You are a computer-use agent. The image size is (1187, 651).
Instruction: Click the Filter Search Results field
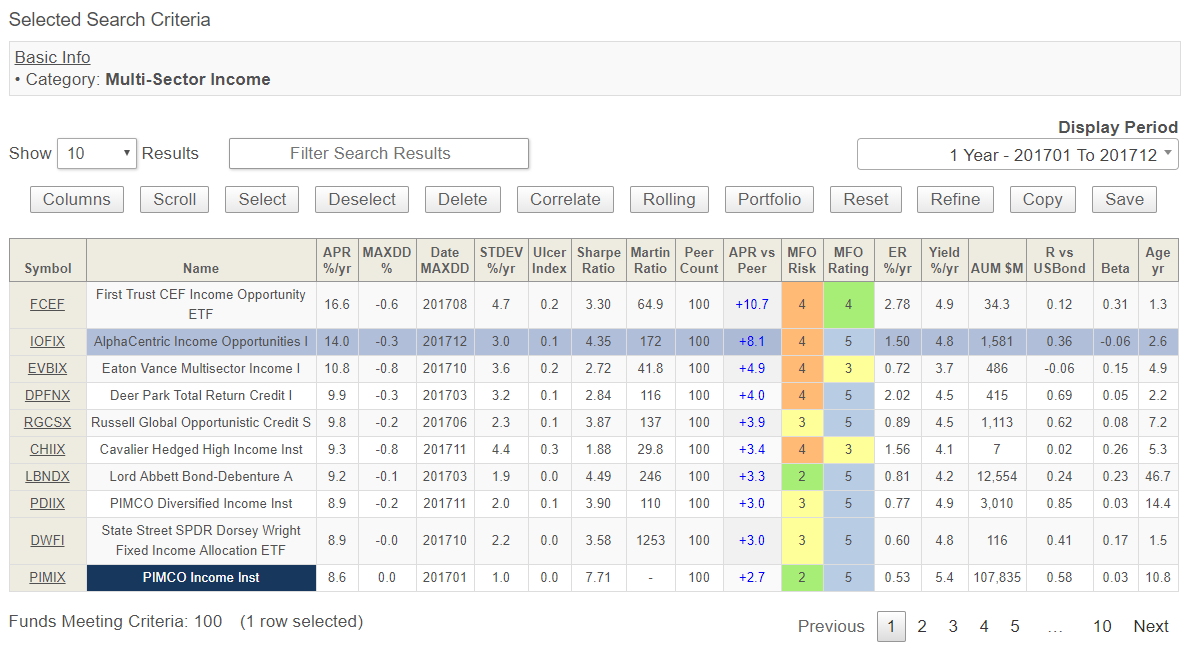[378, 153]
